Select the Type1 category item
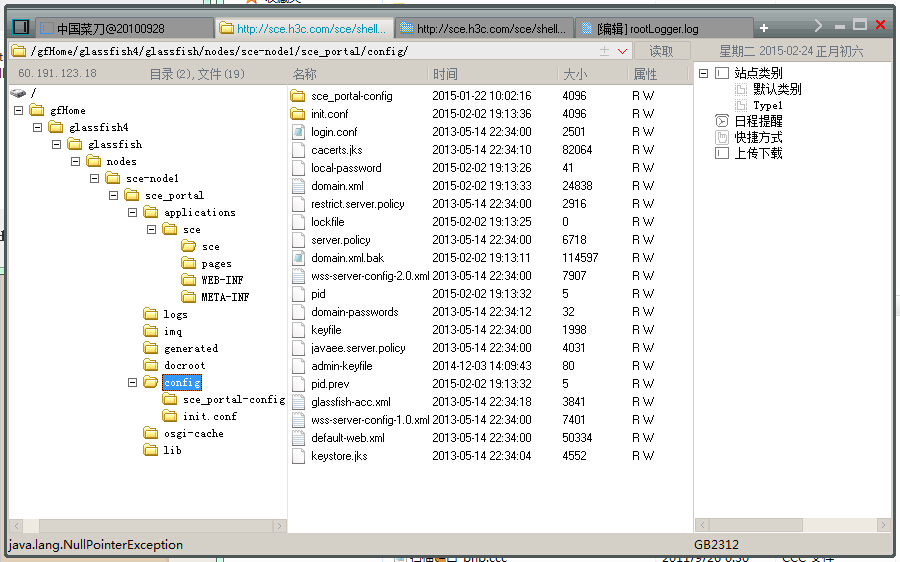This screenshot has height=562, width=900. click(767, 105)
